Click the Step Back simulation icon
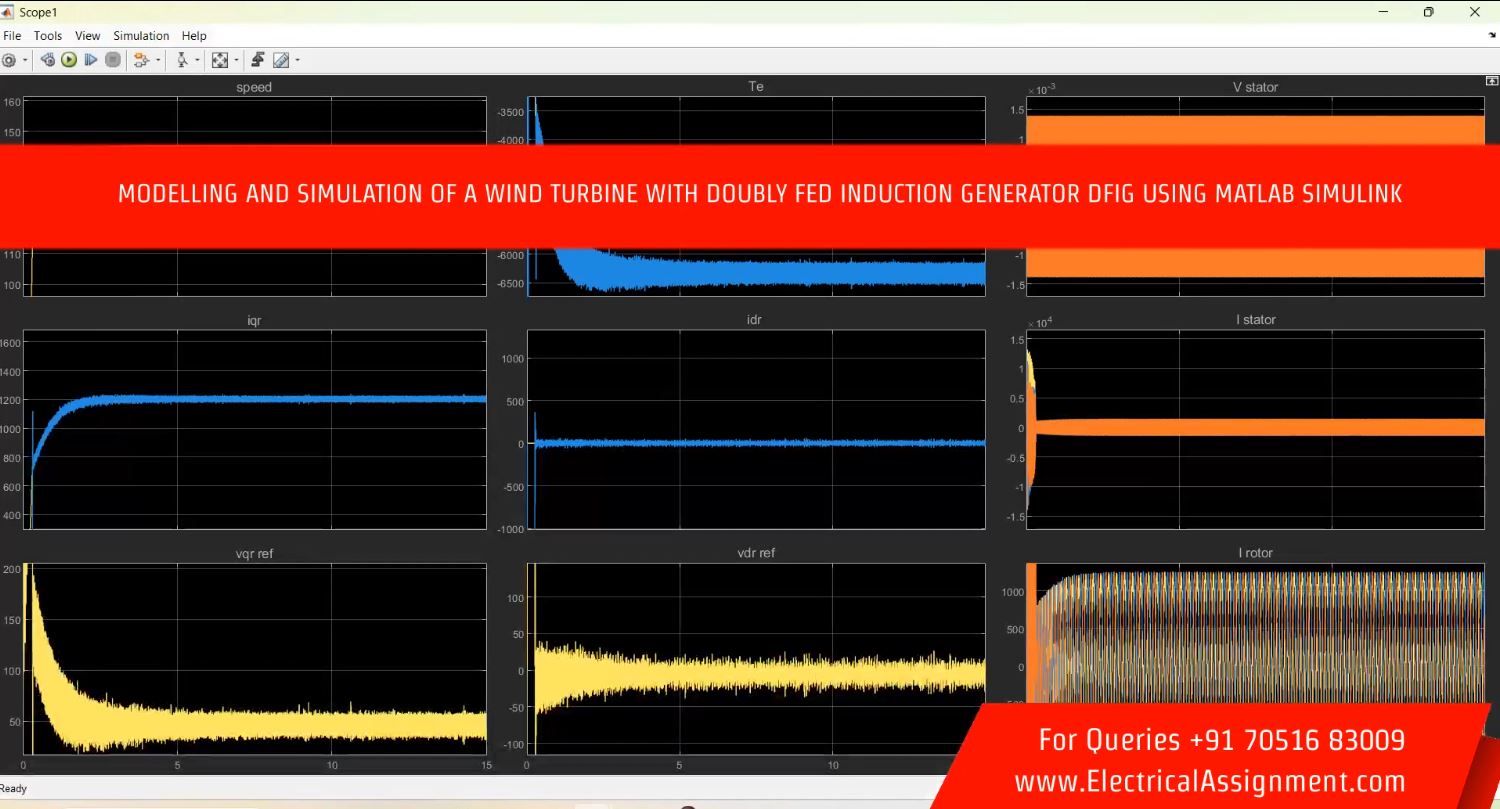The width and height of the screenshot is (1500, 809). 47,60
